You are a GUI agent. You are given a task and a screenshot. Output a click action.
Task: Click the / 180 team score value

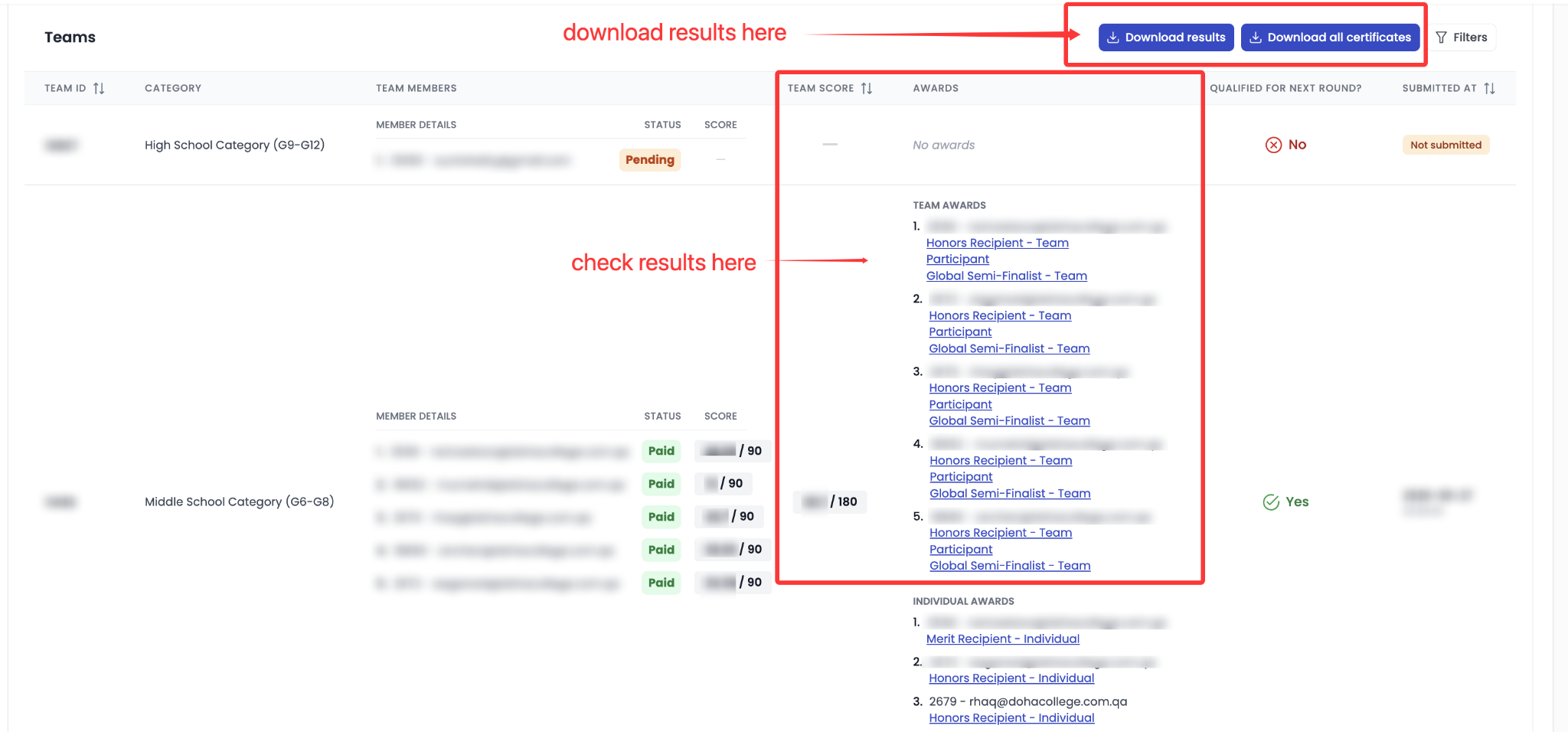[830, 502]
